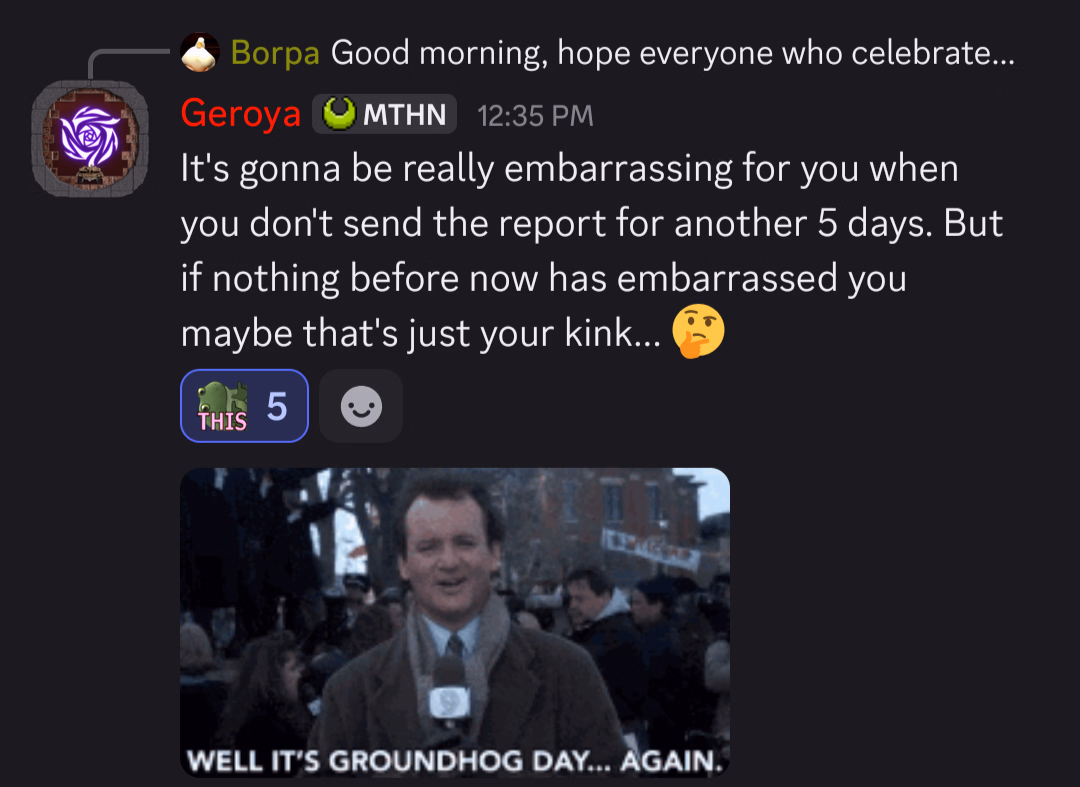Image resolution: width=1080 pixels, height=787 pixels.
Task: Click the frog THIS emoji image
Action: click(x=222, y=406)
